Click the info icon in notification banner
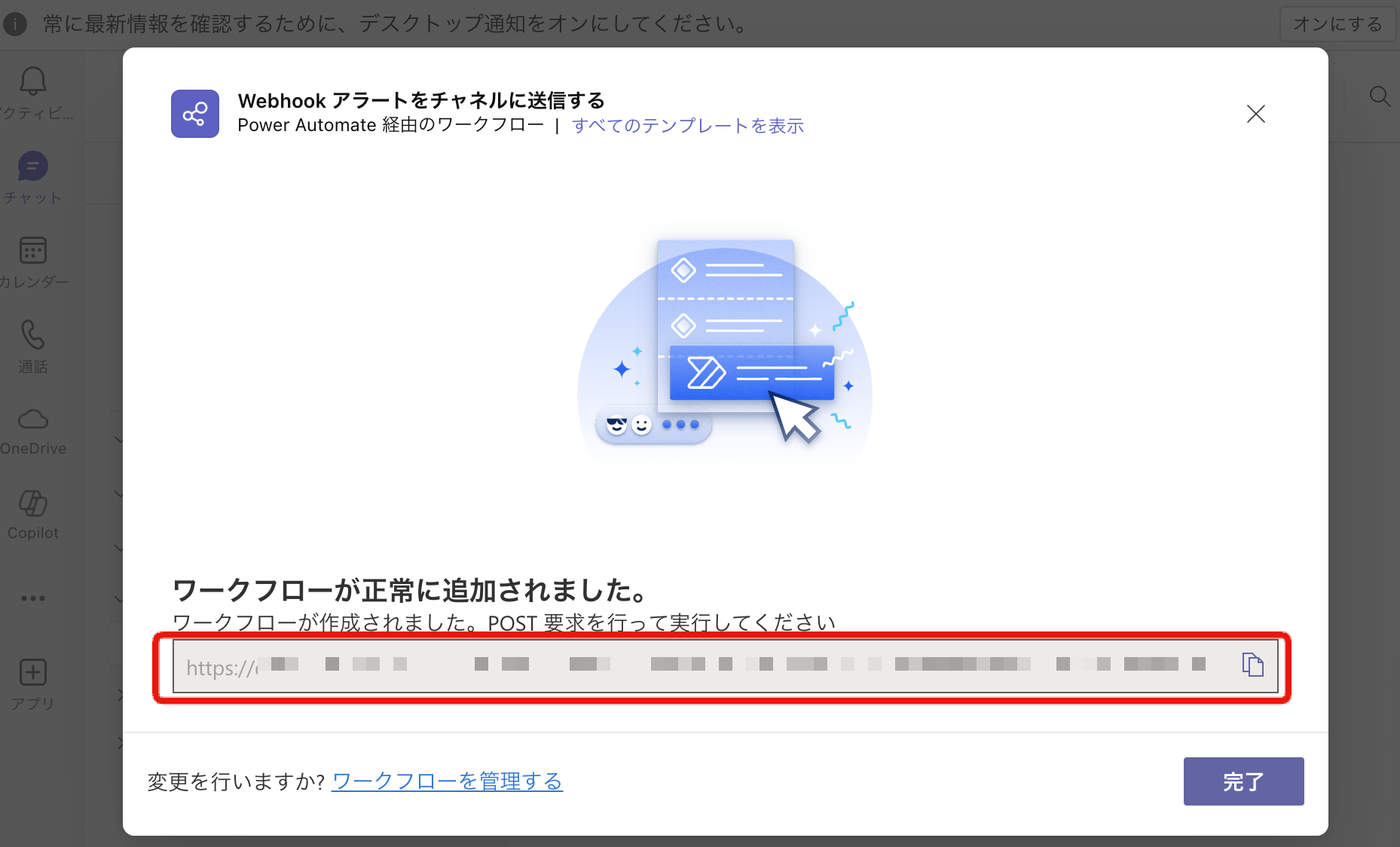 coord(15,24)
